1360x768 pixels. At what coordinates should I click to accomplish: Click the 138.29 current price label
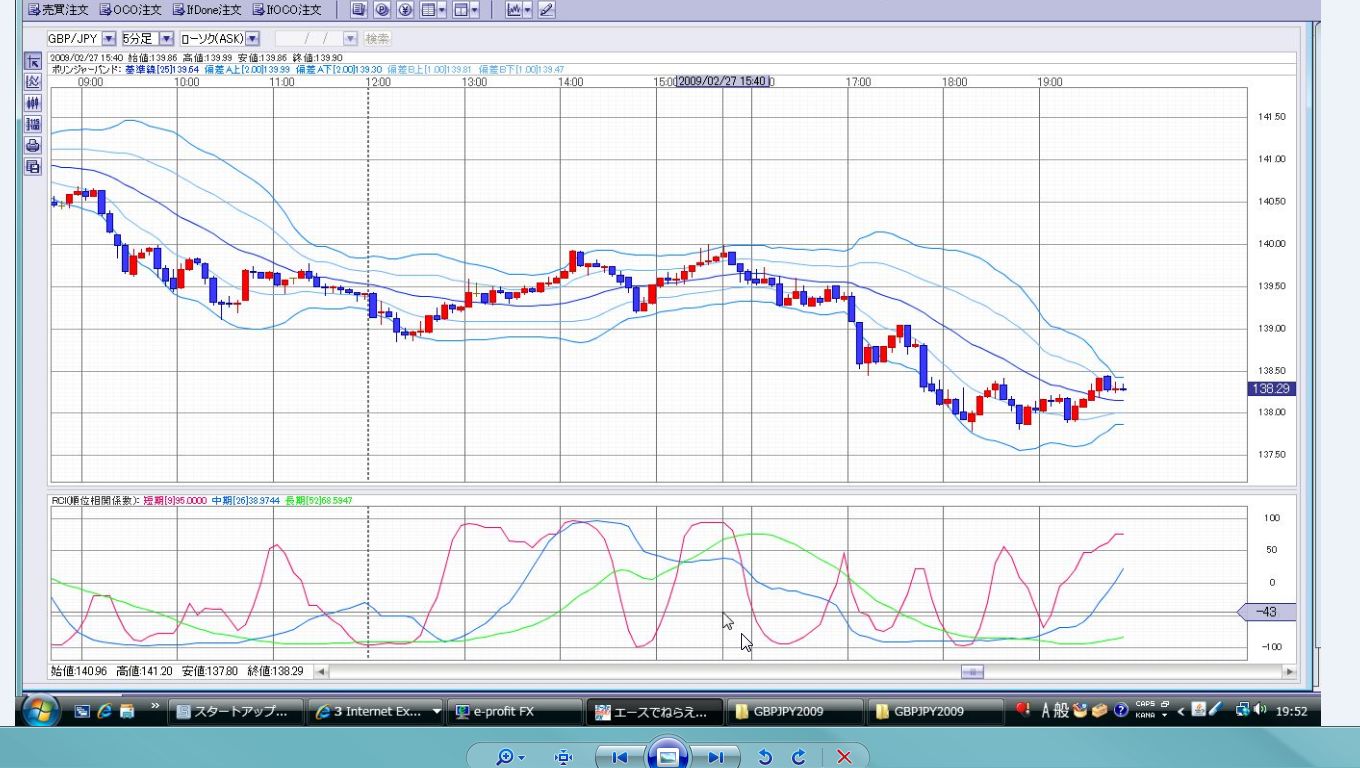click(x=1272, y=388)
